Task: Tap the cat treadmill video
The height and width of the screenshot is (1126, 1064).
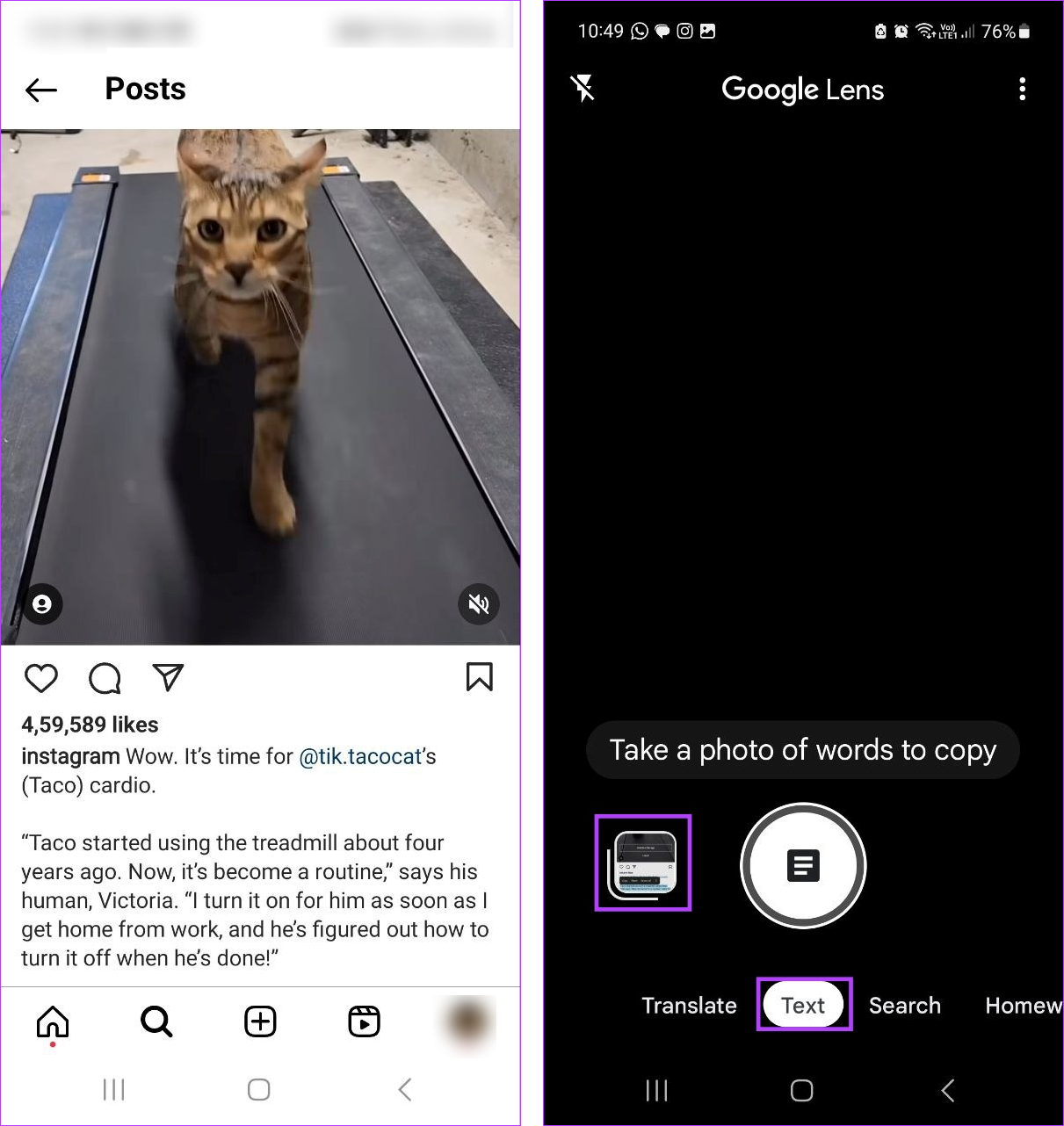Action: [260, 387]
